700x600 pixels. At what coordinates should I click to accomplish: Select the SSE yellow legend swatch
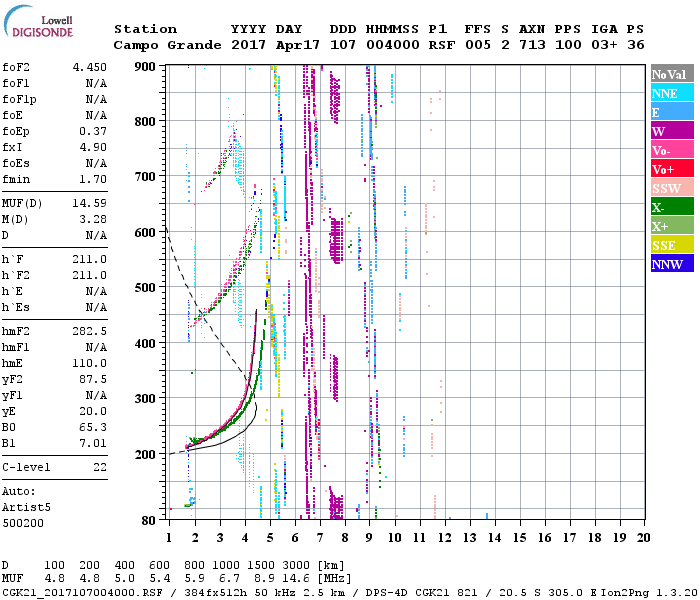click(x=672, y=245)
